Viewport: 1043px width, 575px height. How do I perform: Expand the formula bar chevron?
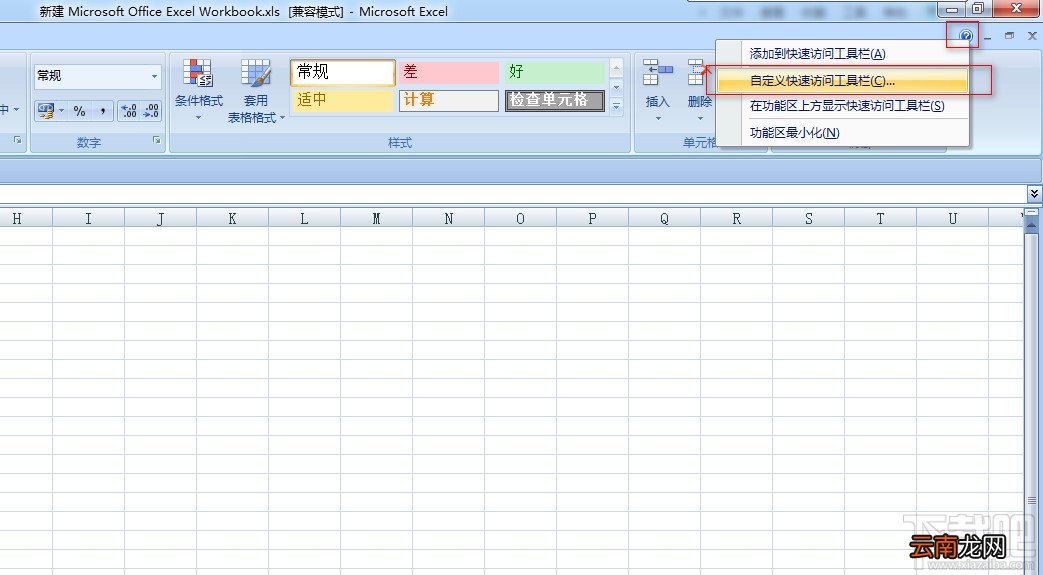[x=1034, y=194]
